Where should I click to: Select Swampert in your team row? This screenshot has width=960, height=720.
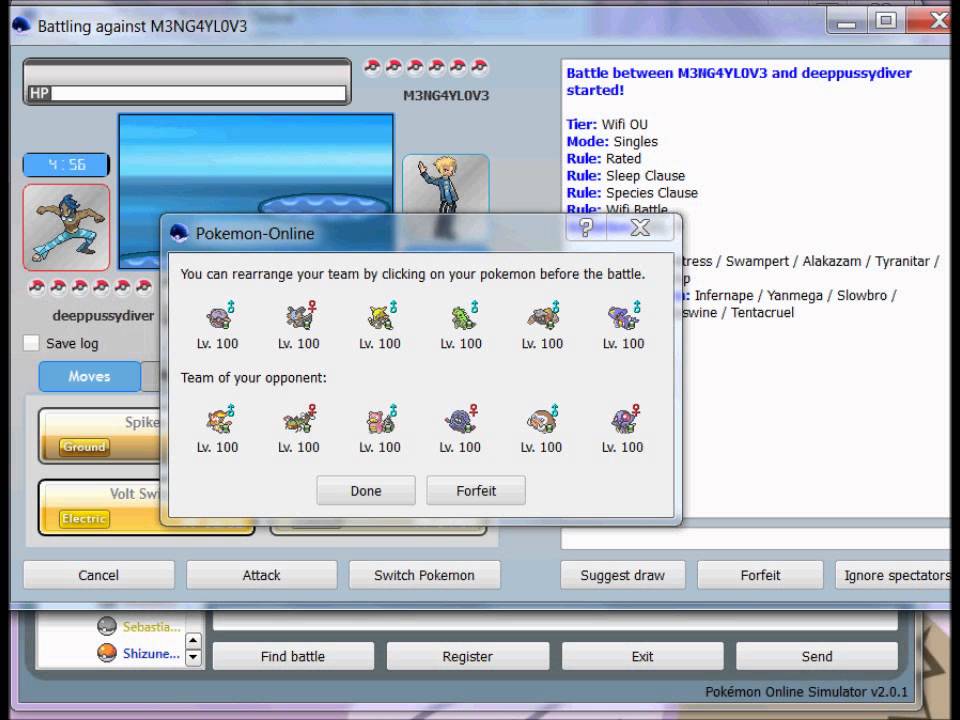[x=299, y=317]
